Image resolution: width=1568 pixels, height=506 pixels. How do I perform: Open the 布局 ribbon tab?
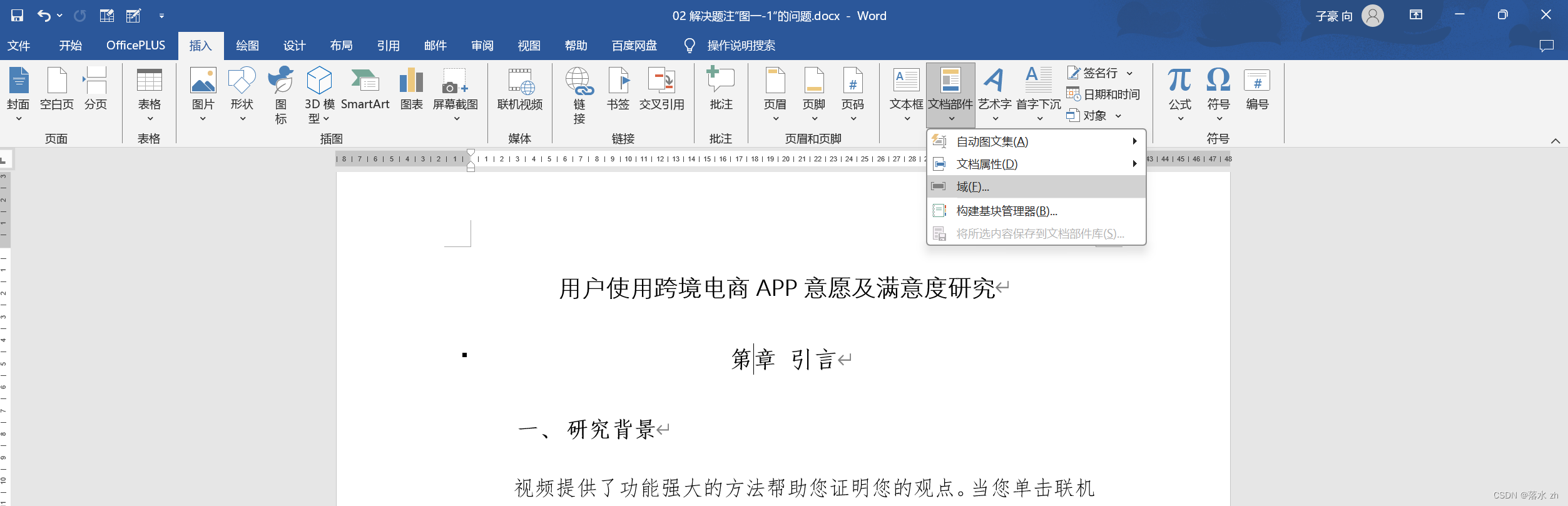341,46
